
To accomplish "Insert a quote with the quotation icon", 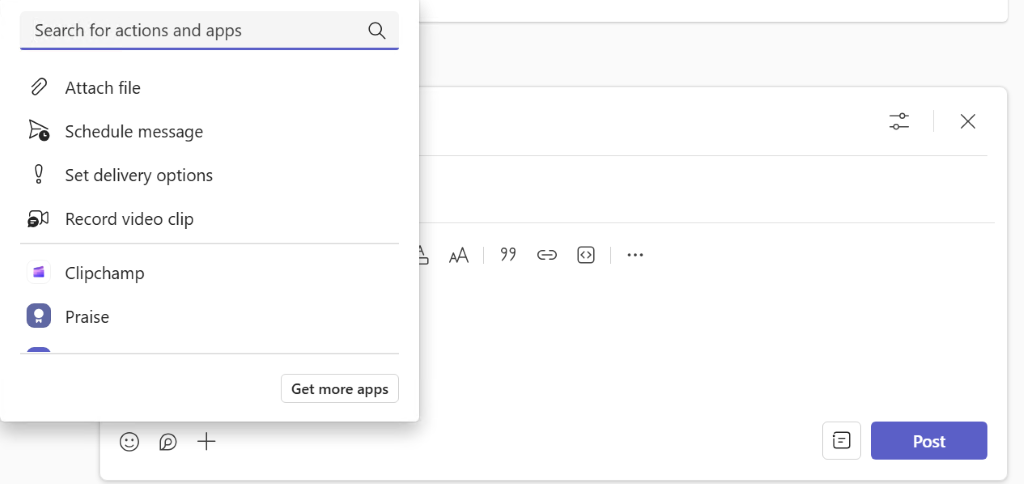I will click(x=508, y=255).
